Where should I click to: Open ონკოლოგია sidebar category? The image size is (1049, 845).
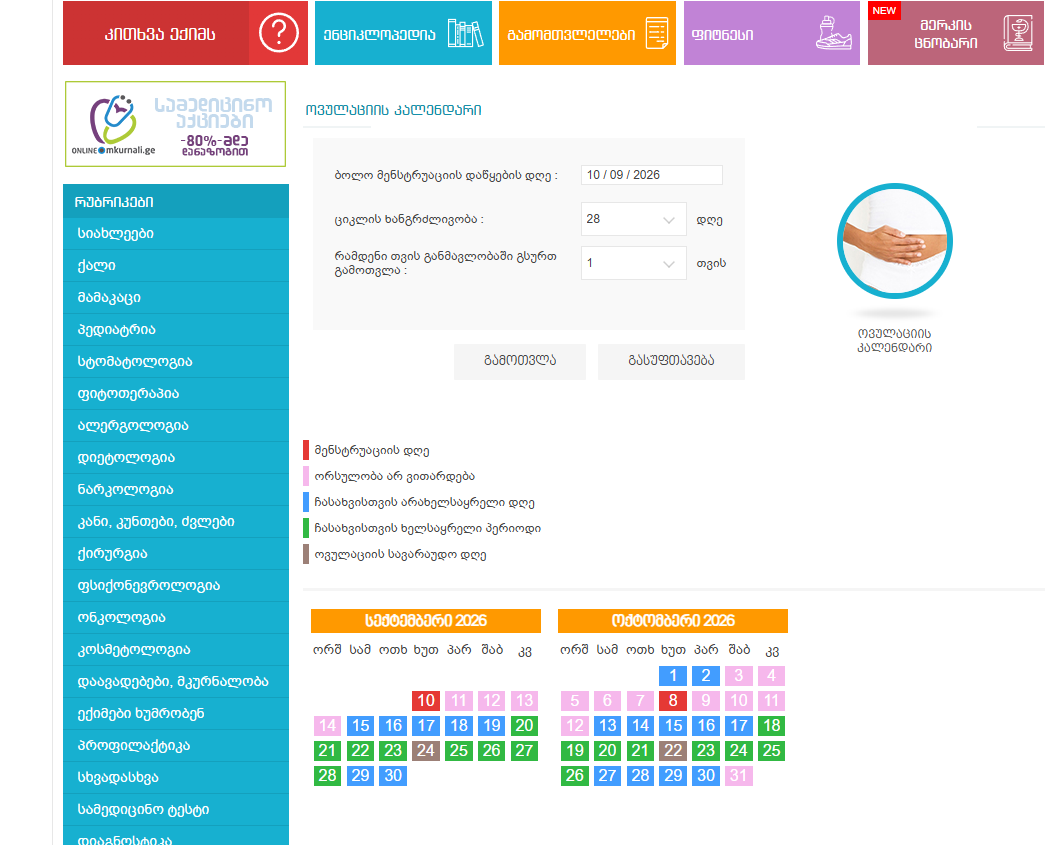coord(176,618)
